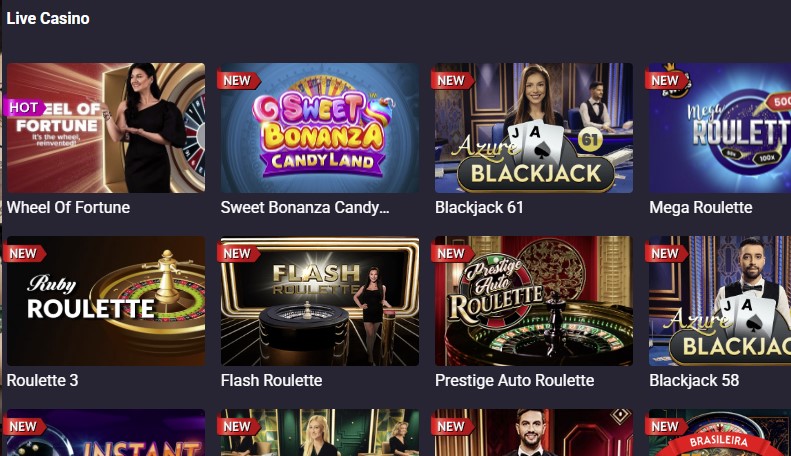Image resolution: width=791 pixels, height=456 pixels.
Task: Click the Live Casino section heading
Action: tap(48, 19)
